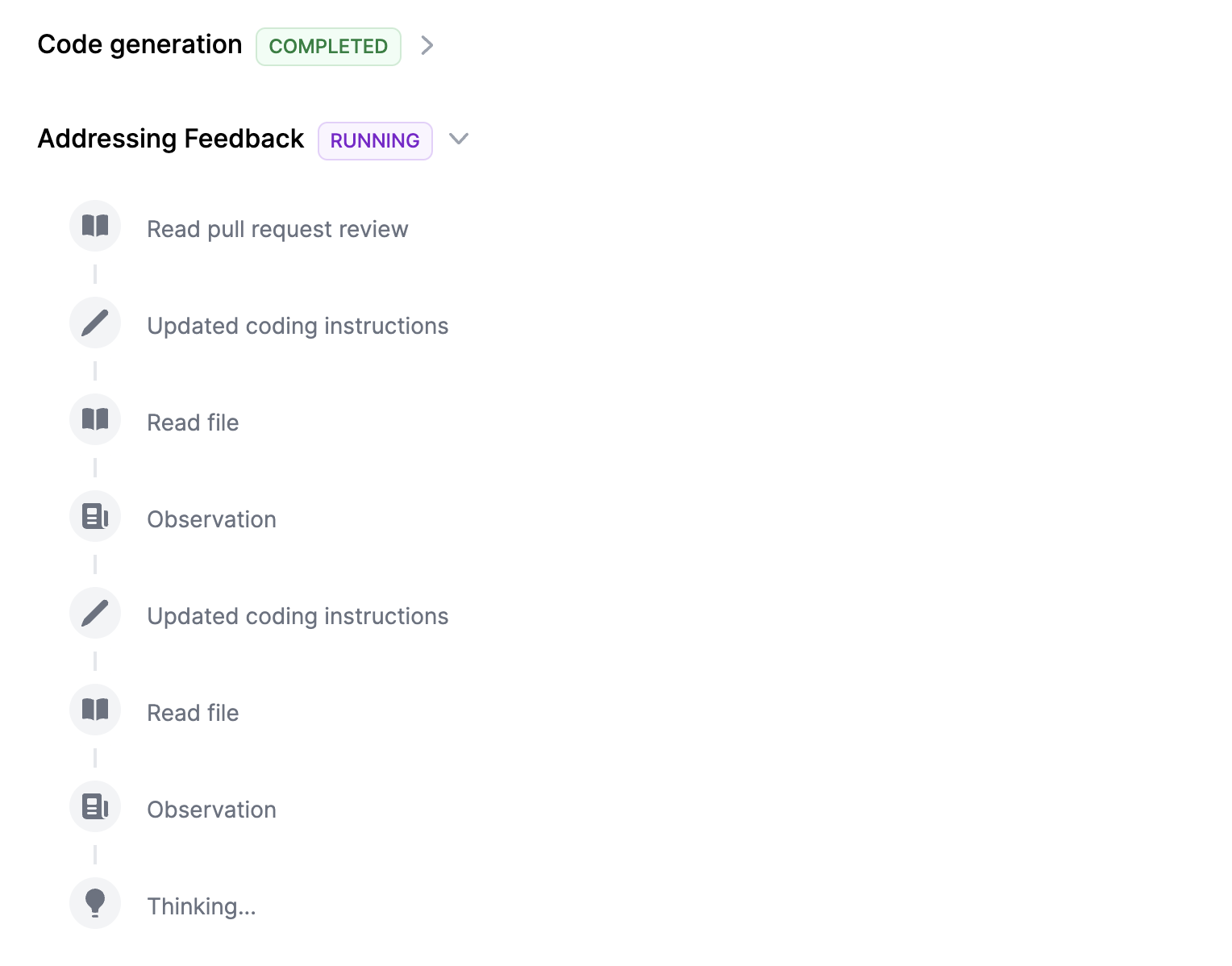Image resolution: width=1232 pixels, height=966 pixels.
Task: Select the "Thinking..." step text
Action: point(202,906)
